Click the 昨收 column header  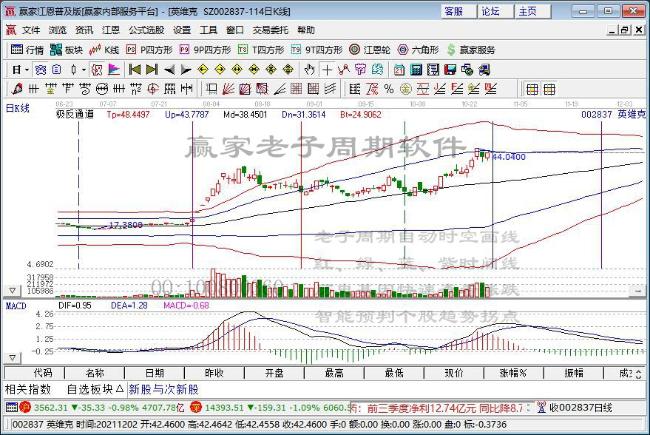(x=214, y=373)
